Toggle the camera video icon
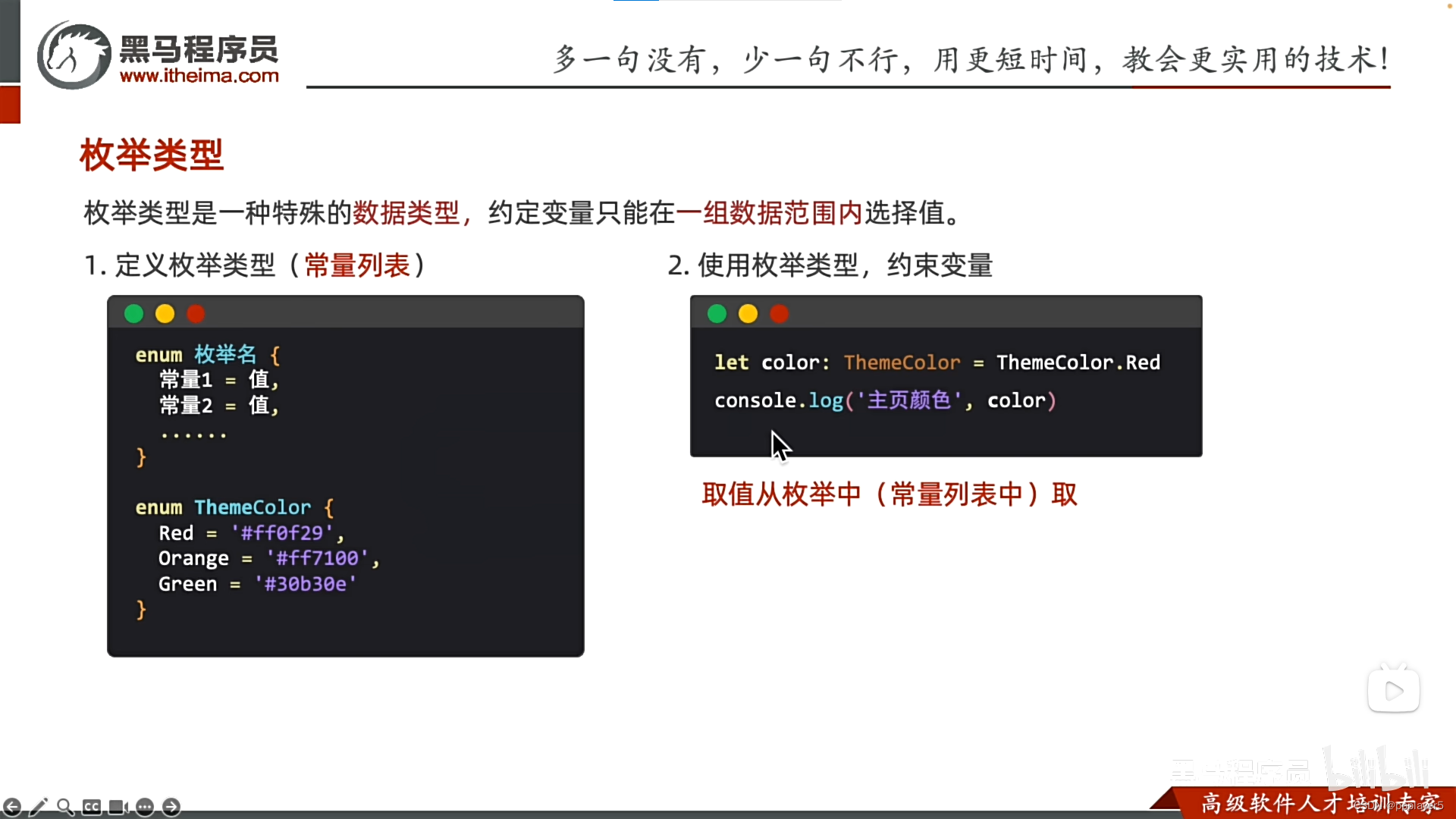Viewport: 1456px width, 819px height. point(118,807)
